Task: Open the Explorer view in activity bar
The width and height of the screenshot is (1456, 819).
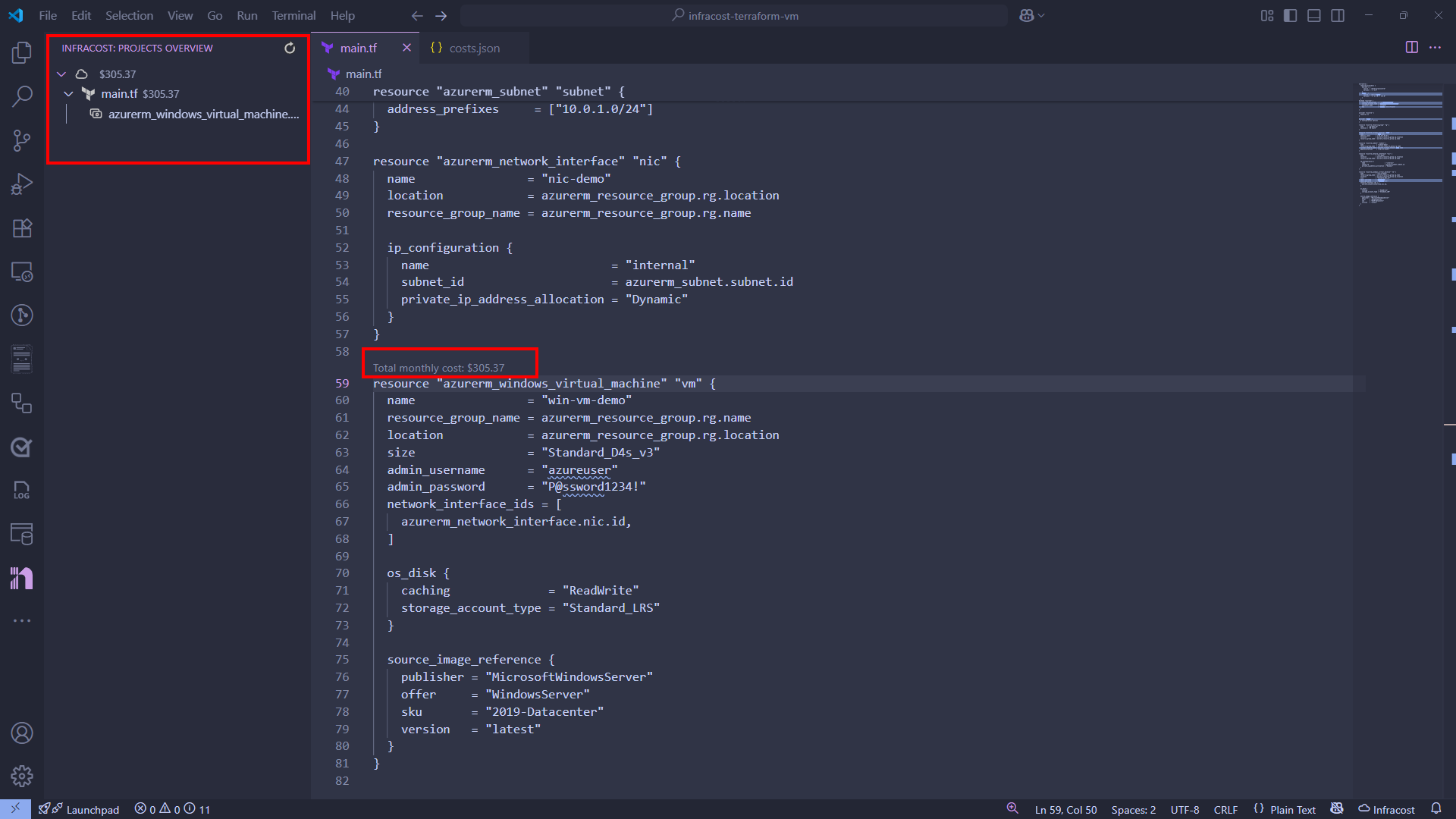Action: (22, 52)
